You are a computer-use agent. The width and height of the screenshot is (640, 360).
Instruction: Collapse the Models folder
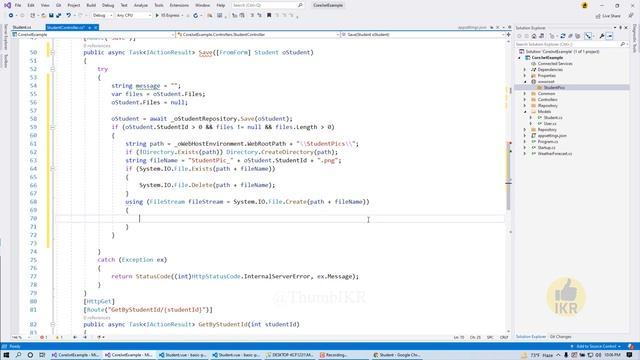pyautogui.click(x=525, y=111)
